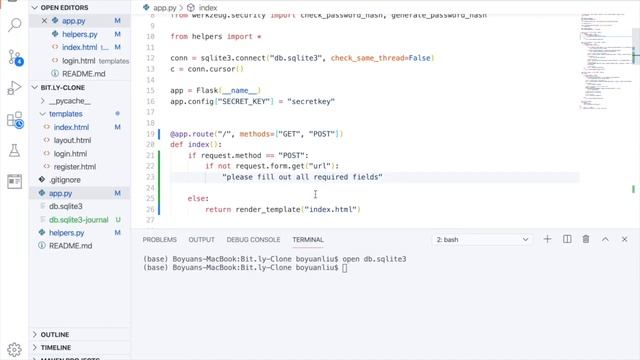This screenshot has width=640, height=360.
Task: Open the Testing flask view
Action: coord(14,151)
